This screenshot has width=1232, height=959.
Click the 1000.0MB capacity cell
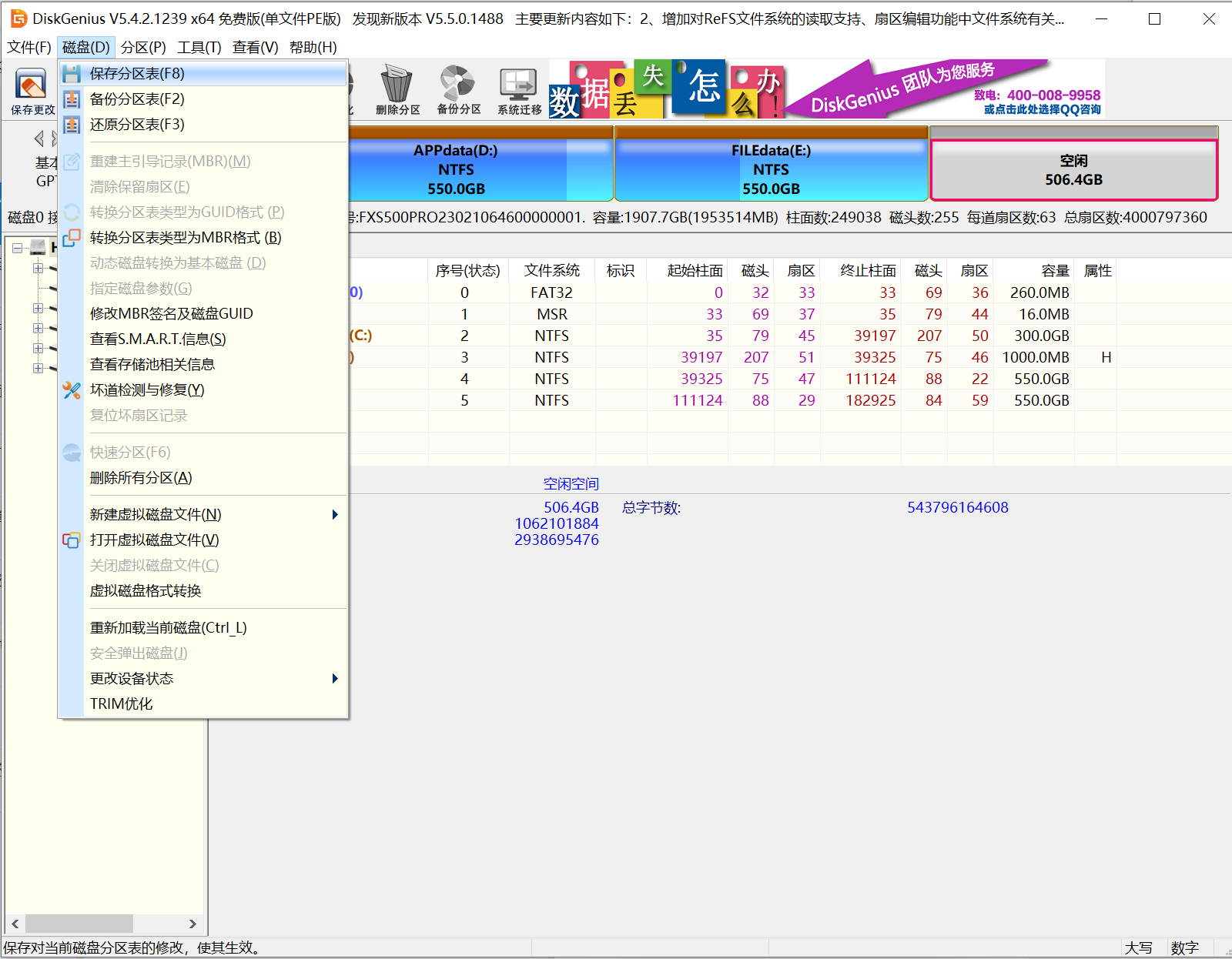pos(1036,357)
